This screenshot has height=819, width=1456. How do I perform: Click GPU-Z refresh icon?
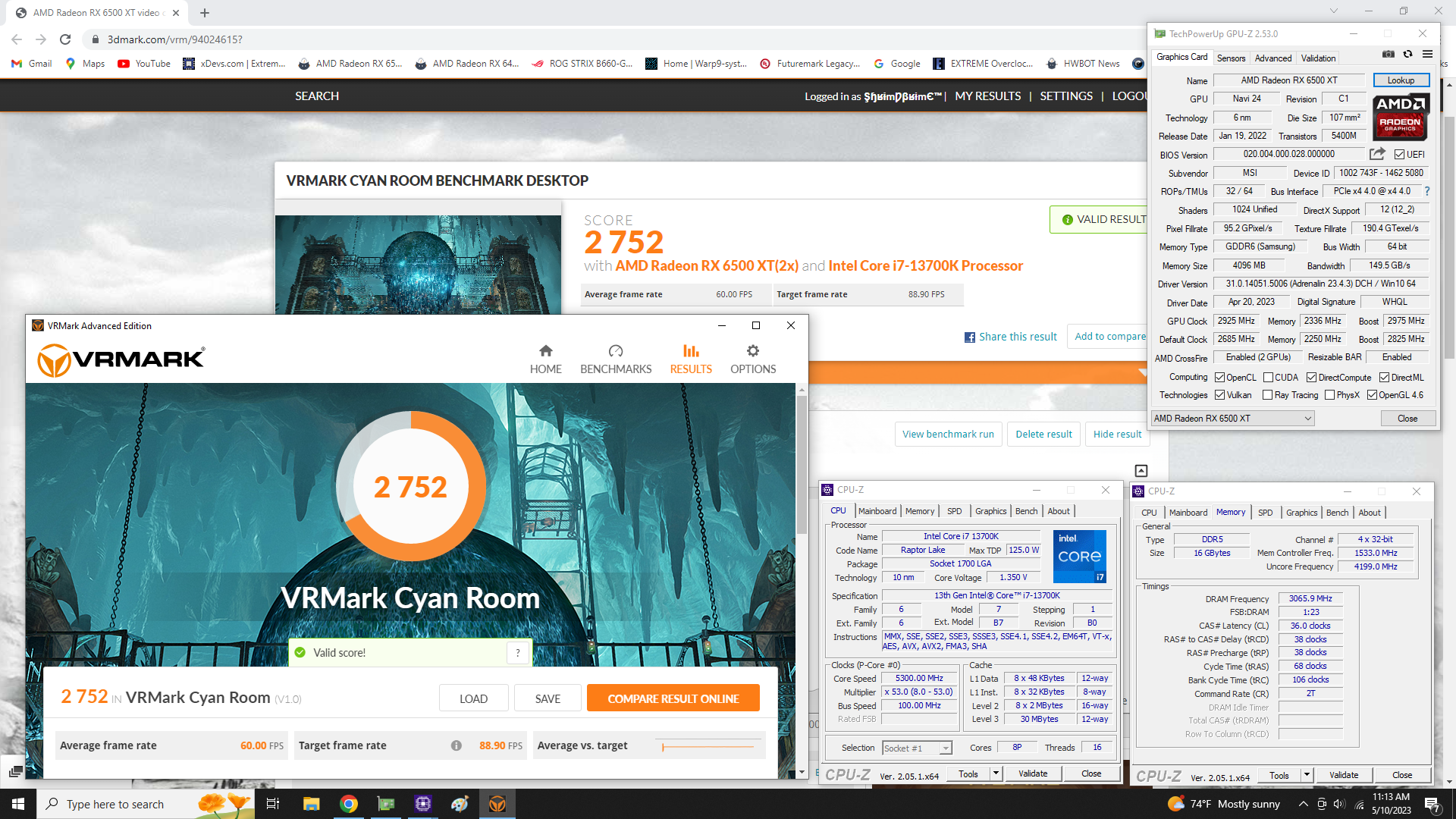click(x=1408, y=55)
